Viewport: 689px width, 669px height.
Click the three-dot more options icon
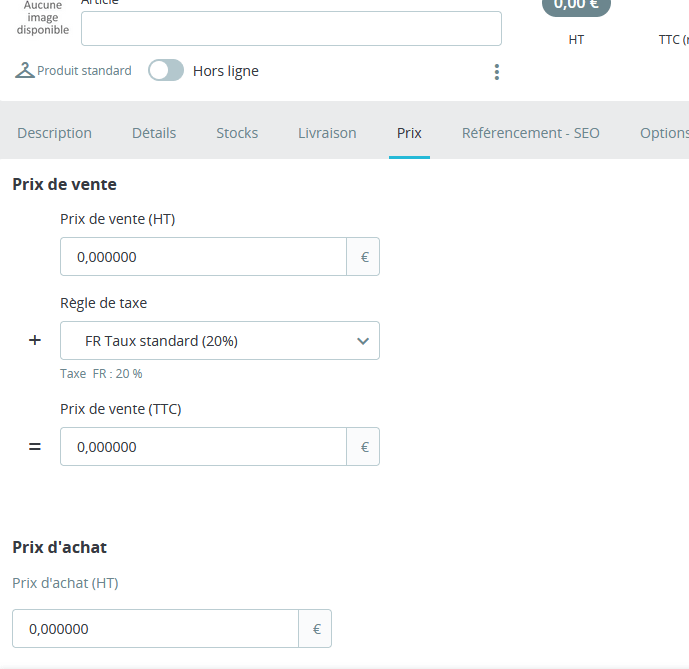pyautogui.click(x=497, y=72)
